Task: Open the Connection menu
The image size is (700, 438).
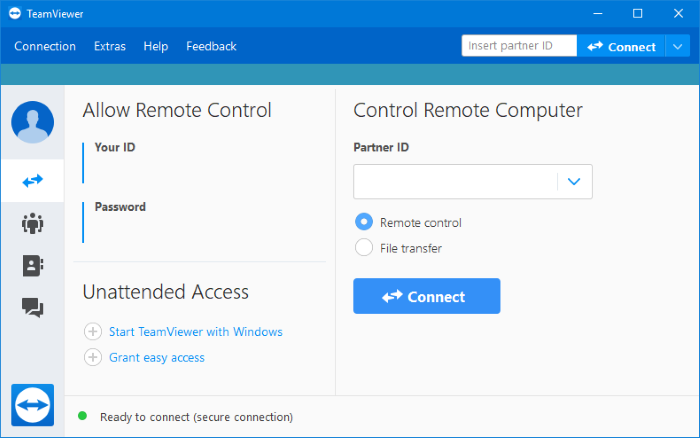Action: coord(45,46)
